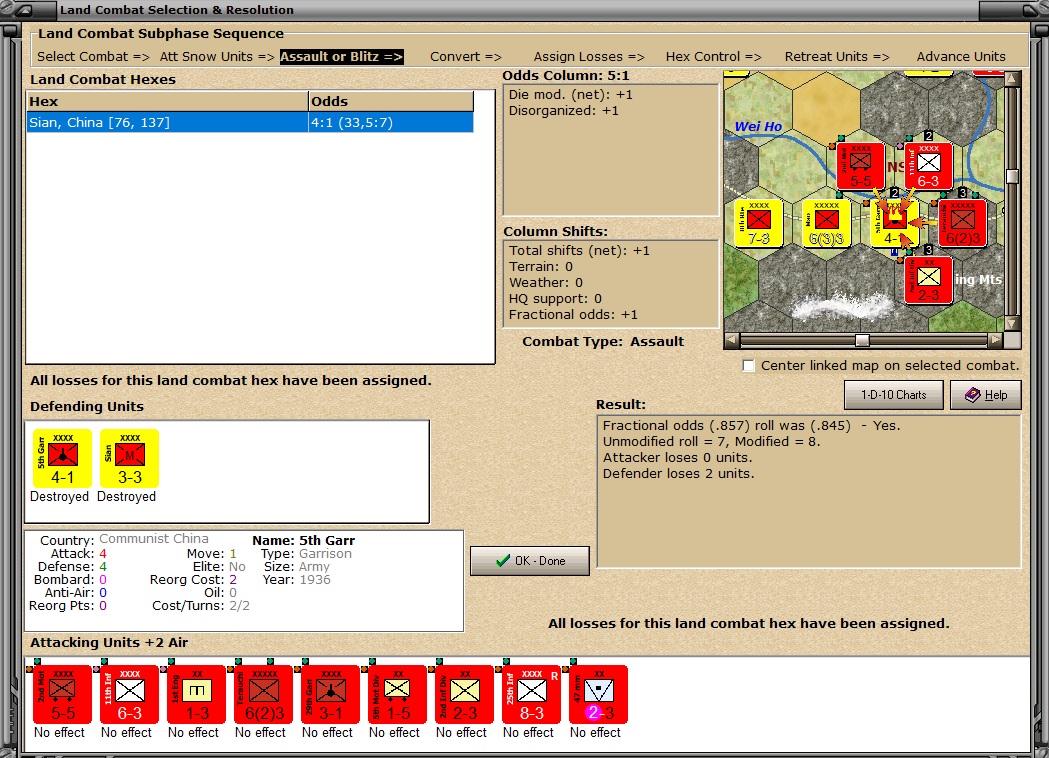Click the map's vertical scrollbar down arrow
The width and height of the screenshot is (1049, 758).
[1012, 324]
